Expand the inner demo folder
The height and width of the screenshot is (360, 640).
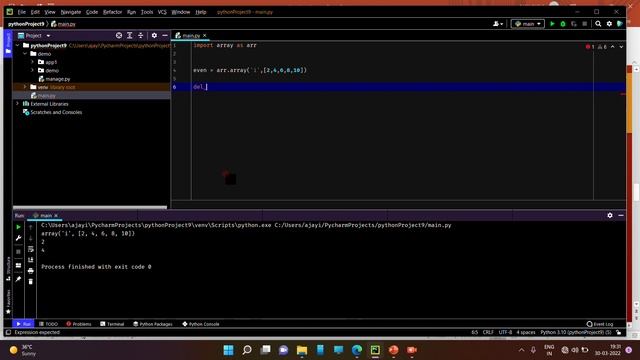[x=32, y=70]
